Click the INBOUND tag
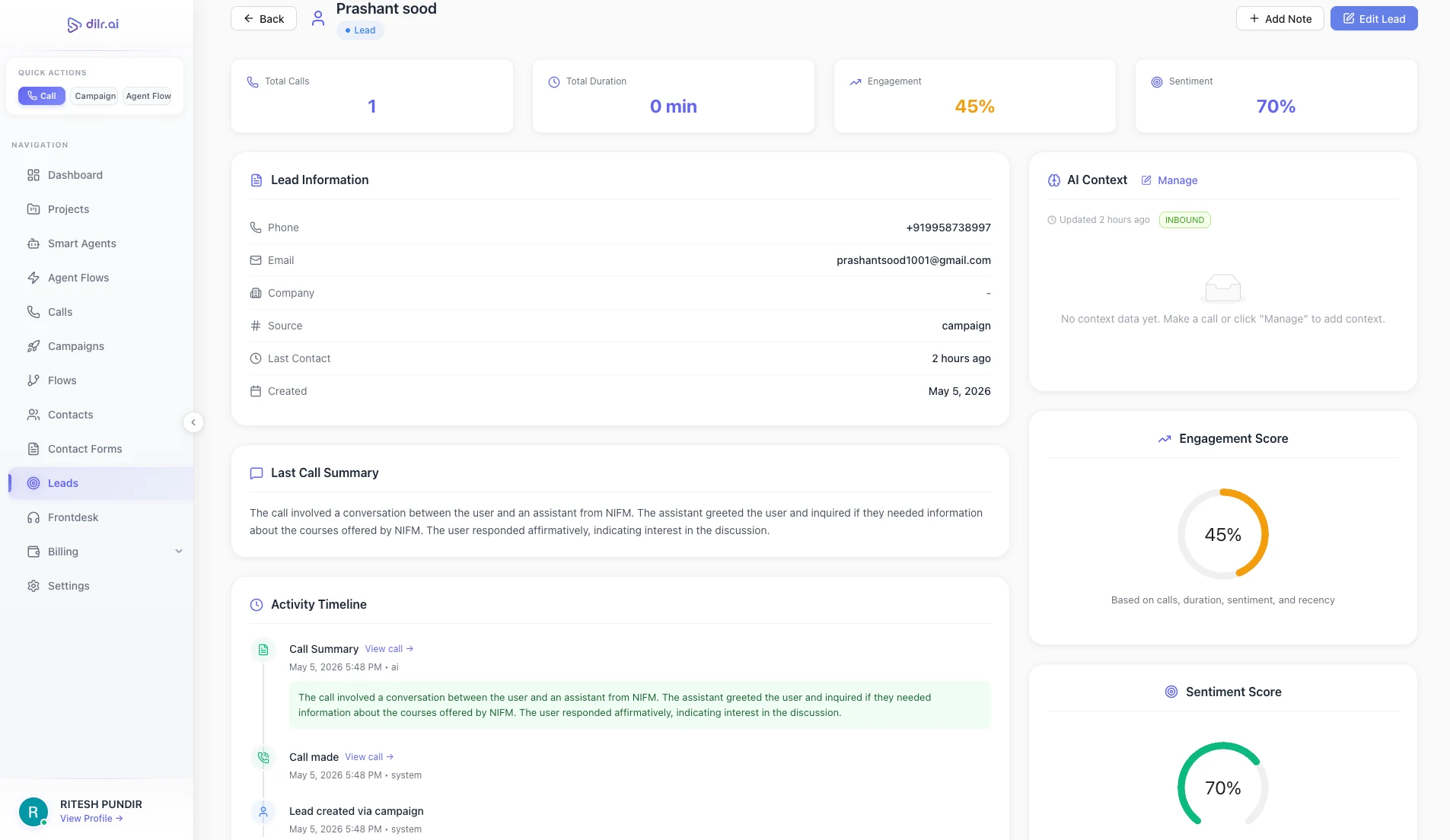The width and height of the screenshot is (1450, 840). click(x=1184, y=220)
